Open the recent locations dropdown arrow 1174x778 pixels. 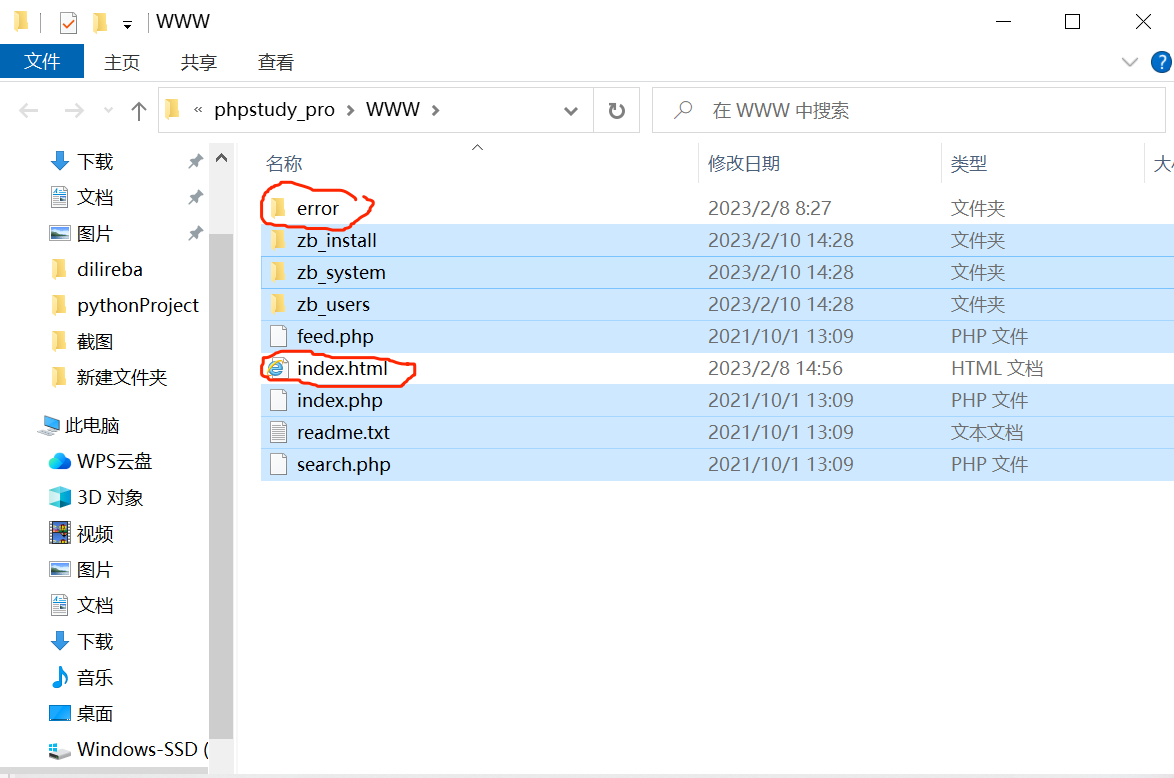[109, 111]
